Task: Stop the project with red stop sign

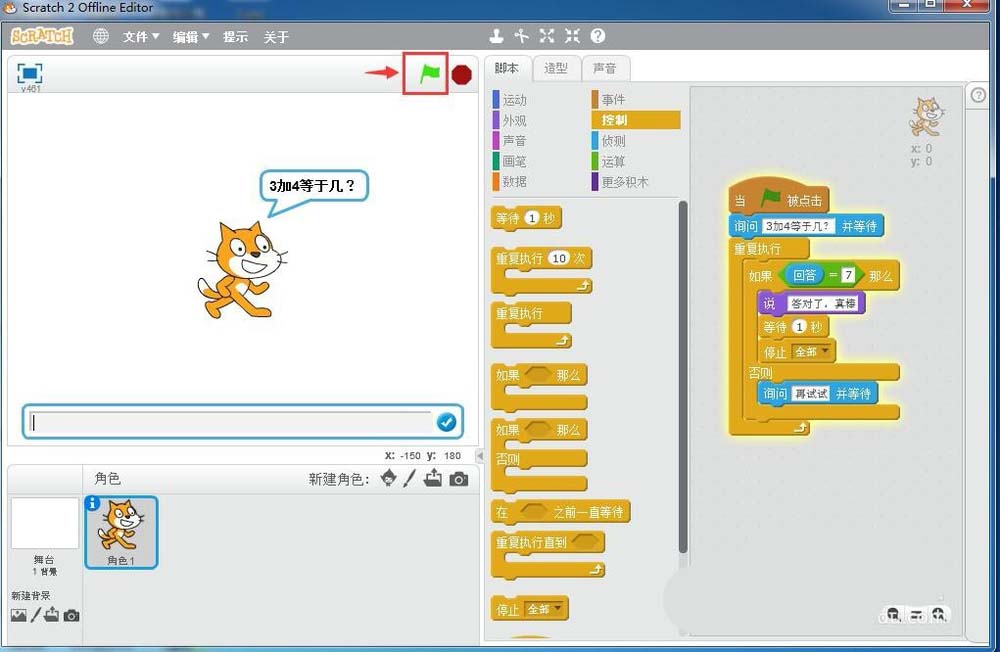Action: (461, 75)
